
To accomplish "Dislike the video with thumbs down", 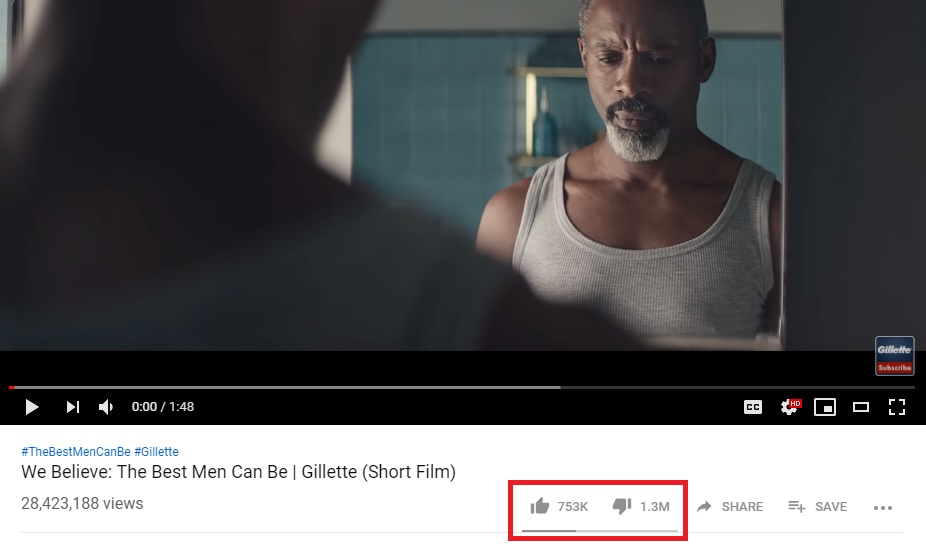I will pos(622,506).
